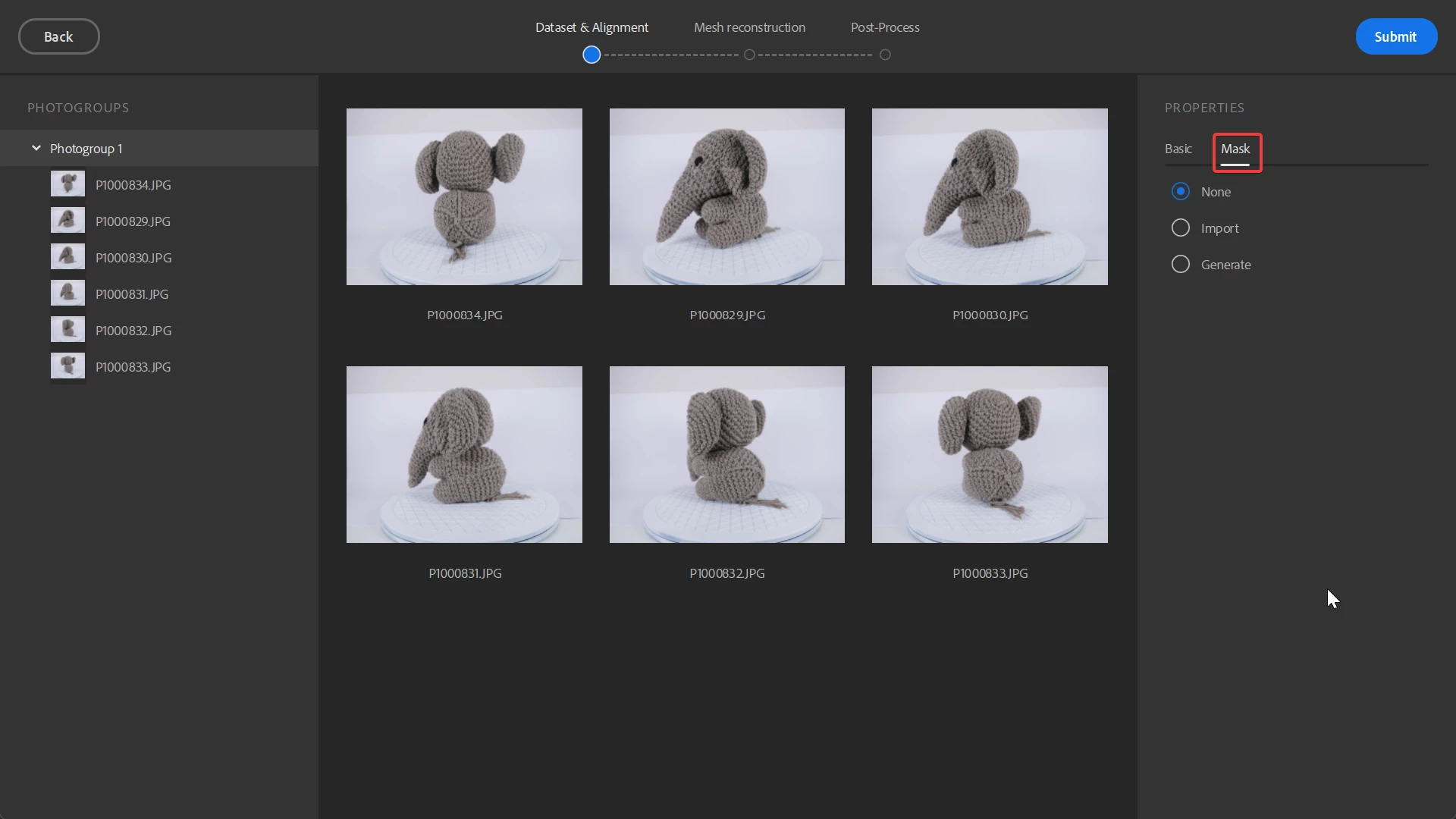This screenshot has height=819, width=1456.
Task: Collapse Photogroup 1 chevron
Action: click(36, 149)
